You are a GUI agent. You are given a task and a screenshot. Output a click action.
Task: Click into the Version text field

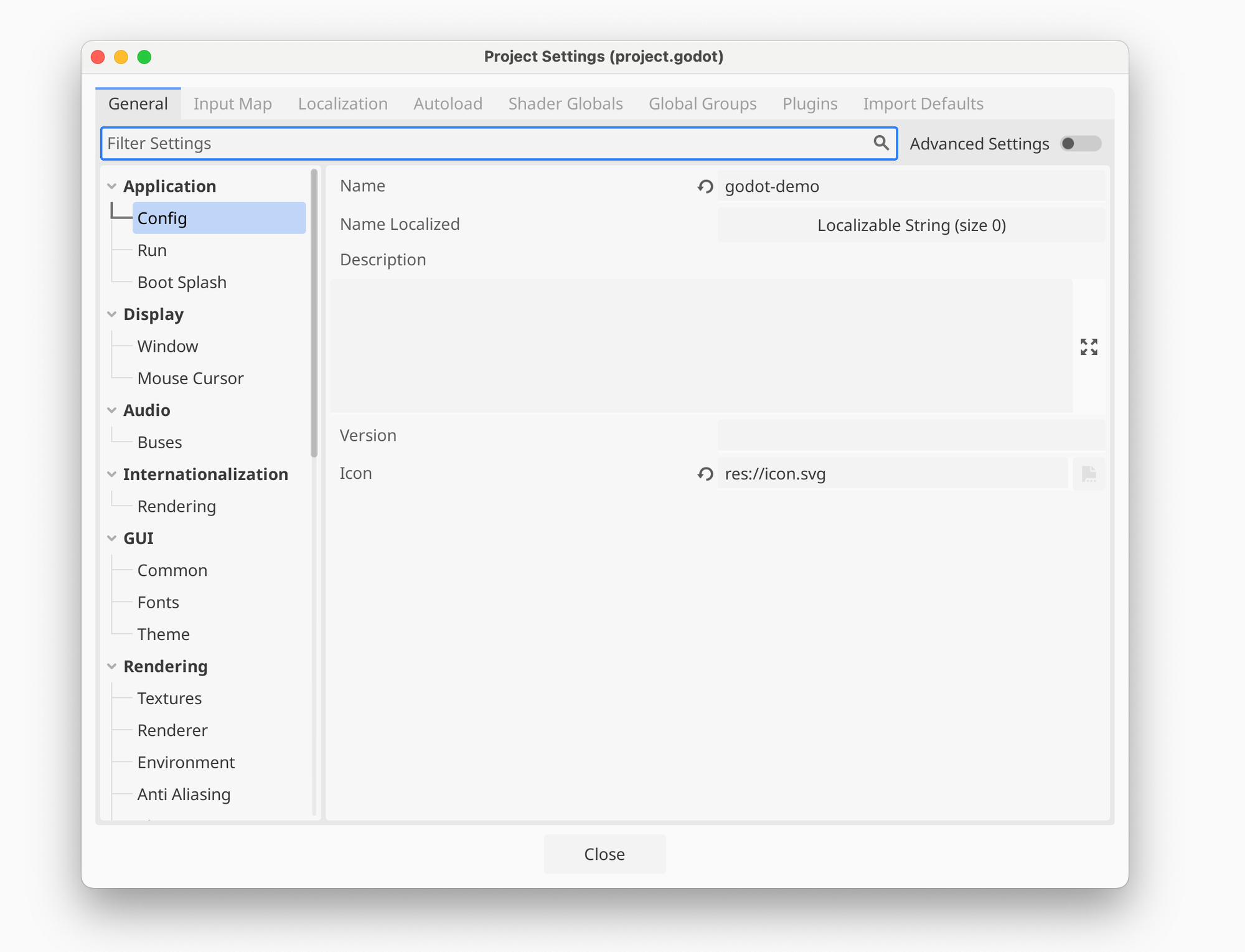click(911, 436)
